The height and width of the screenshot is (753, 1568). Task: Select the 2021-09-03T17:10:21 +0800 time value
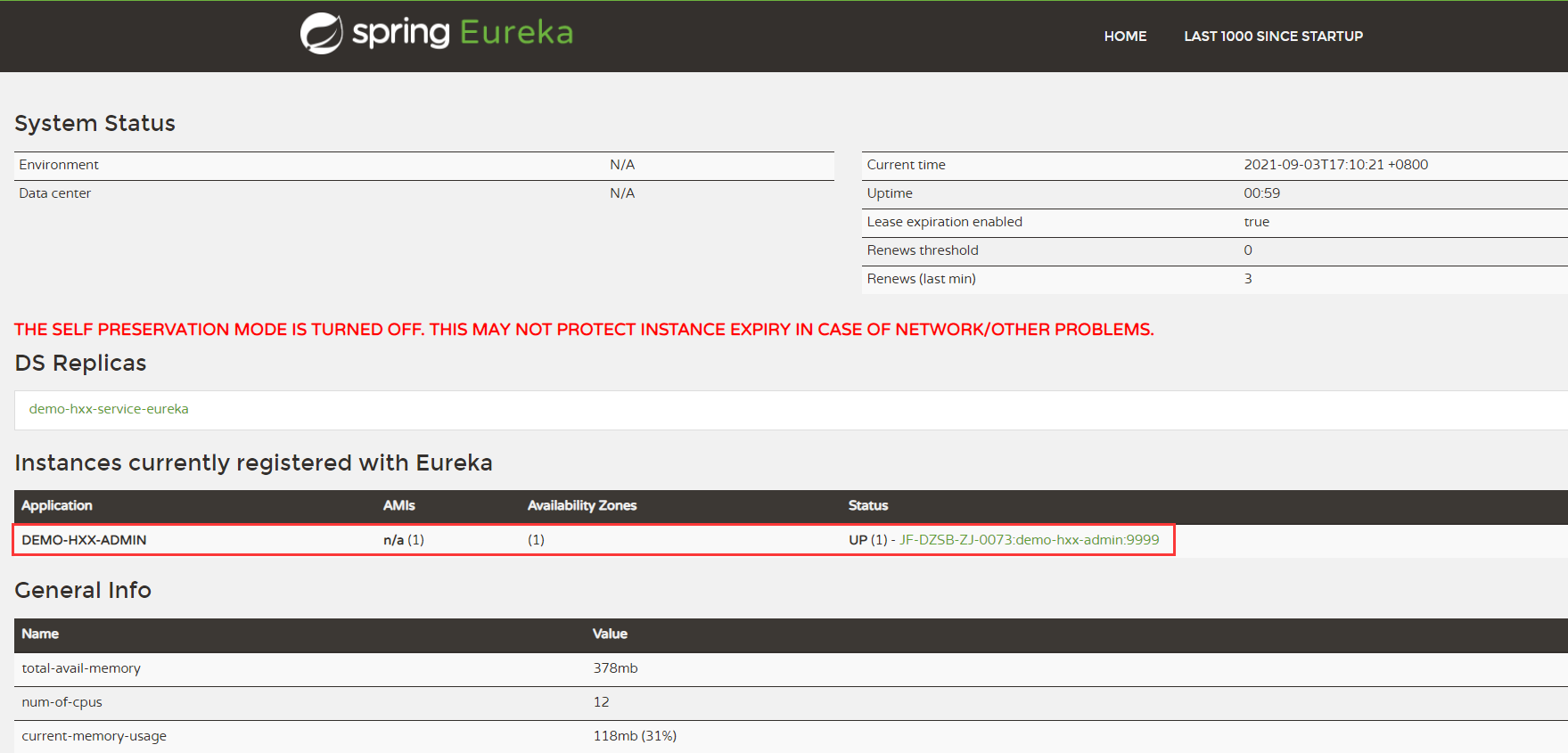[x=1336, y=165]
